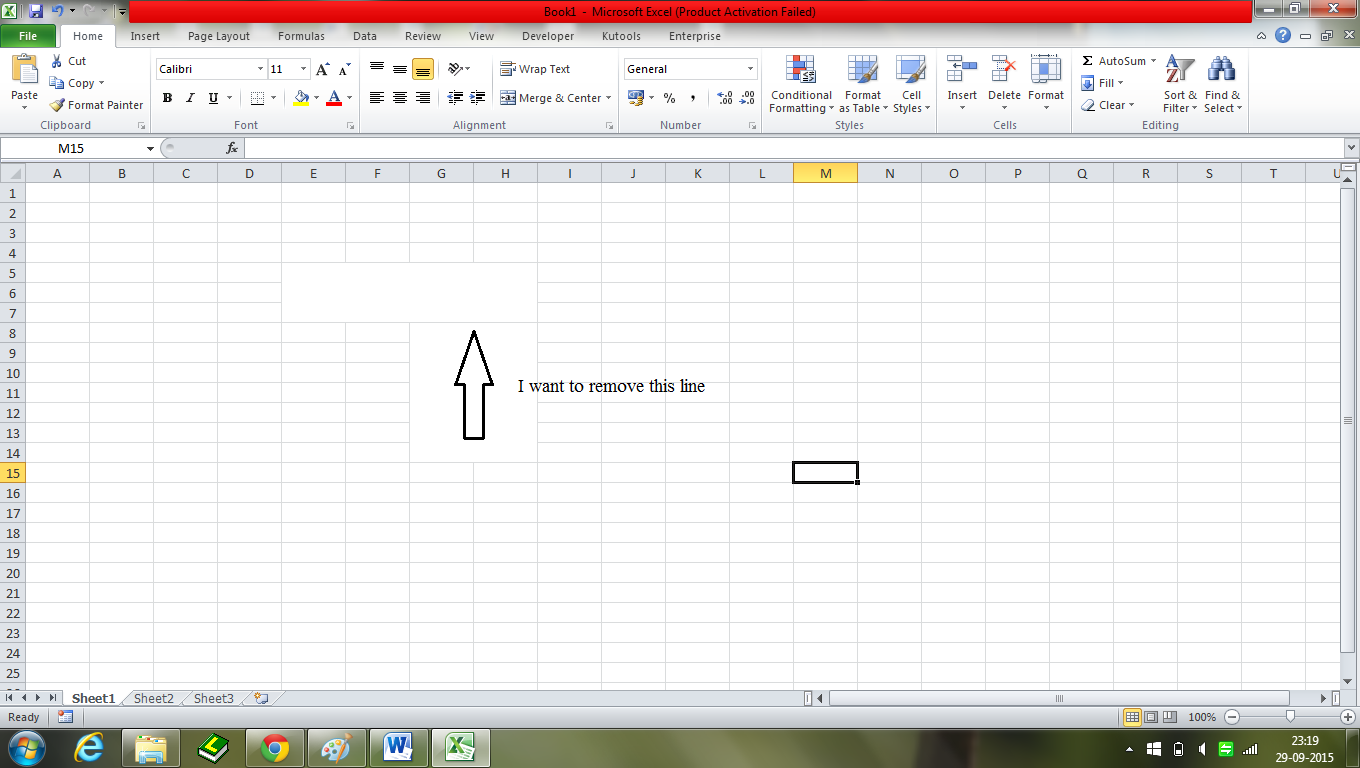Decrease indent in Alignment group

click(456, 98)
